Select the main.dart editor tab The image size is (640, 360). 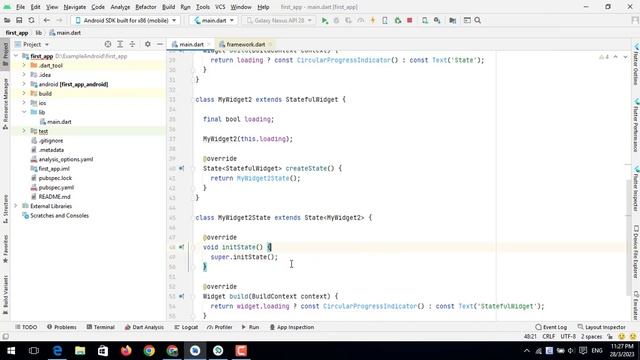(191, 44)
